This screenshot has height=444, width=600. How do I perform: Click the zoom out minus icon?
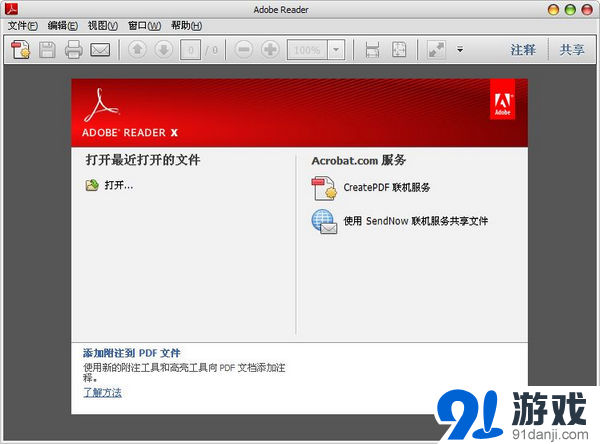tap(244, 50)
